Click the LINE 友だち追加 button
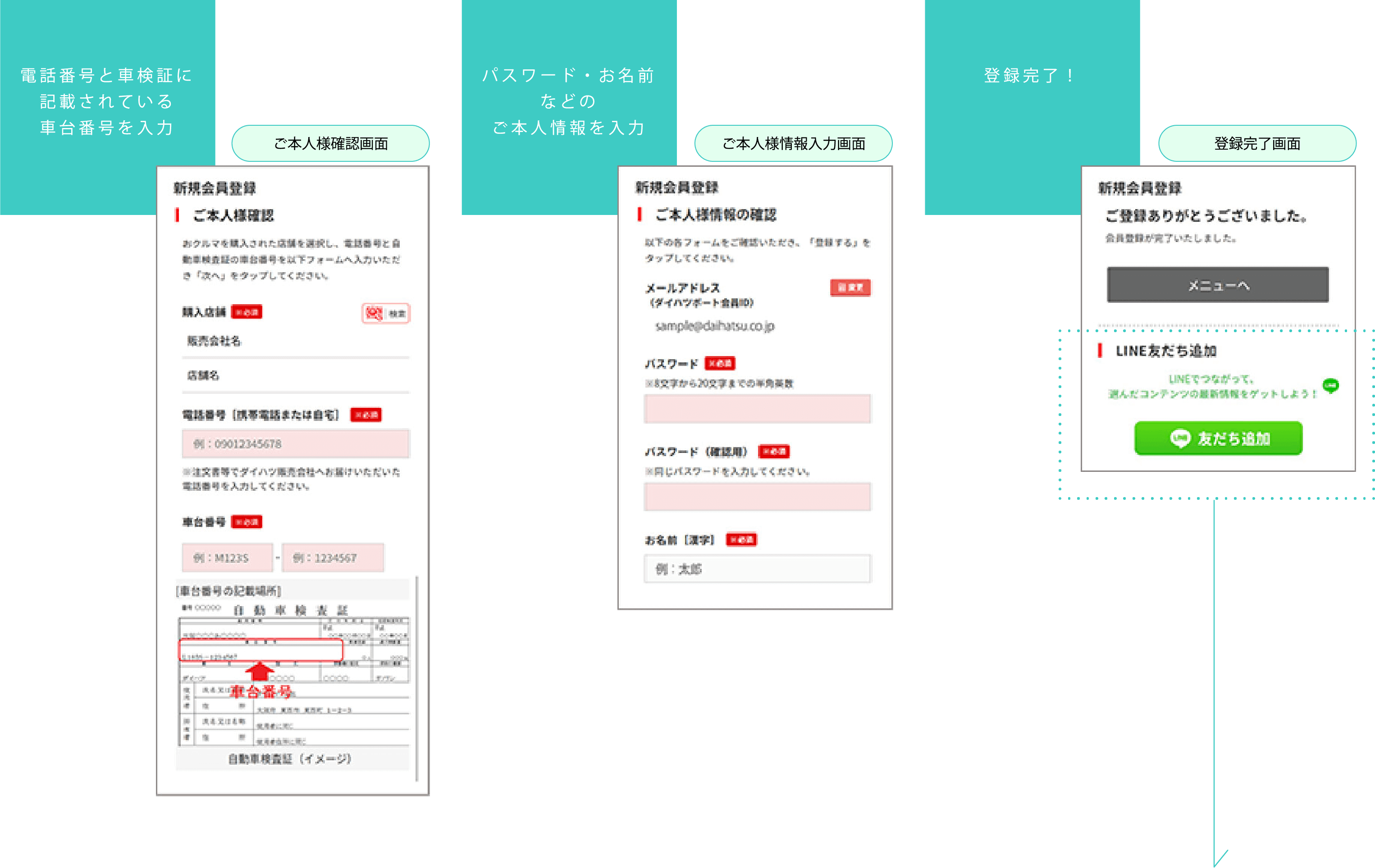Viewport: 1375px width, 868px height. click(1220, 438)
